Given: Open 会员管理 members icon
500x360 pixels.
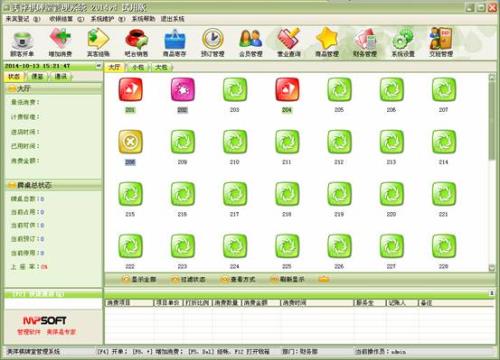Looking at the screenshot, I should coord(251,43).
